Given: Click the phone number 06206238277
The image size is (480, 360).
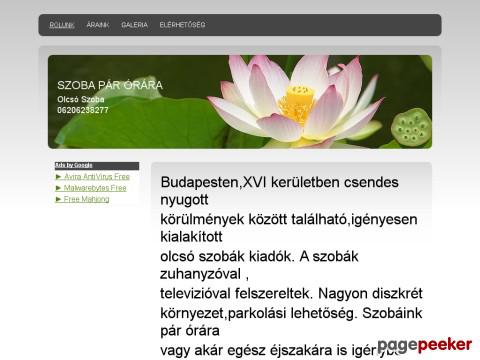Looking at the screenshot, I should [83, 110].
